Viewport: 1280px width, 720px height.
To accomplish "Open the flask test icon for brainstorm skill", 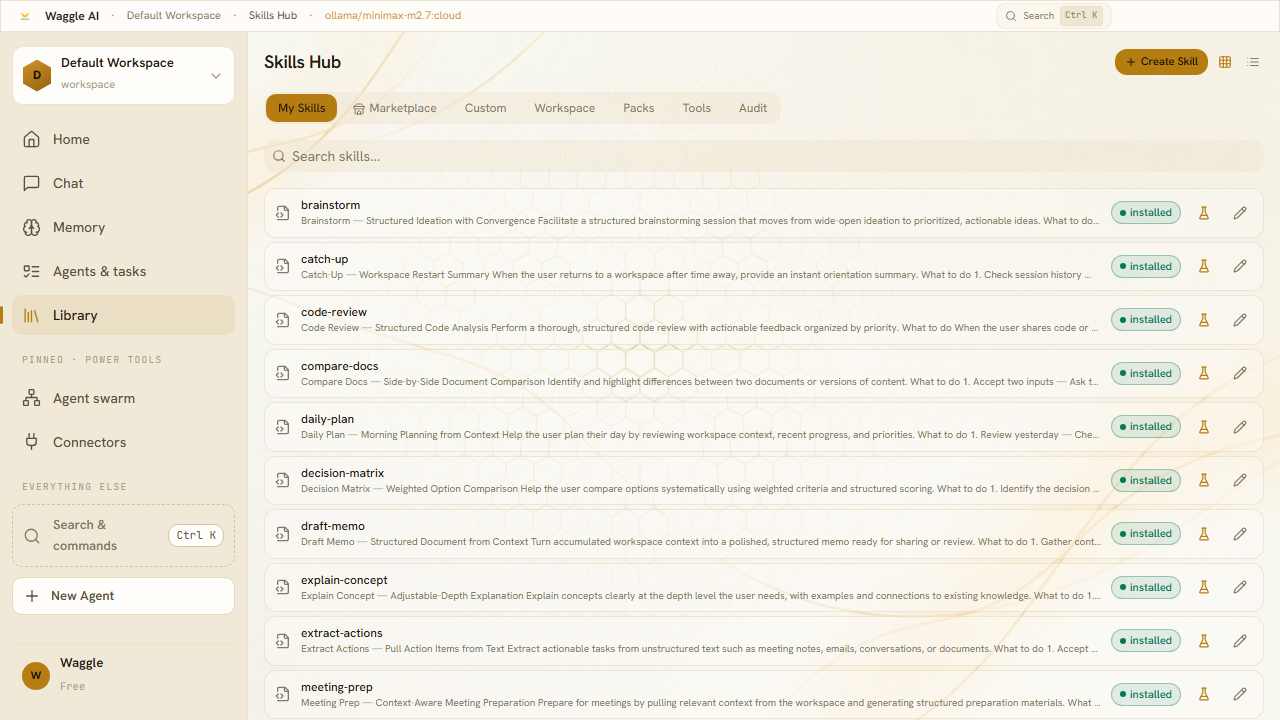I will point(1204,213).
